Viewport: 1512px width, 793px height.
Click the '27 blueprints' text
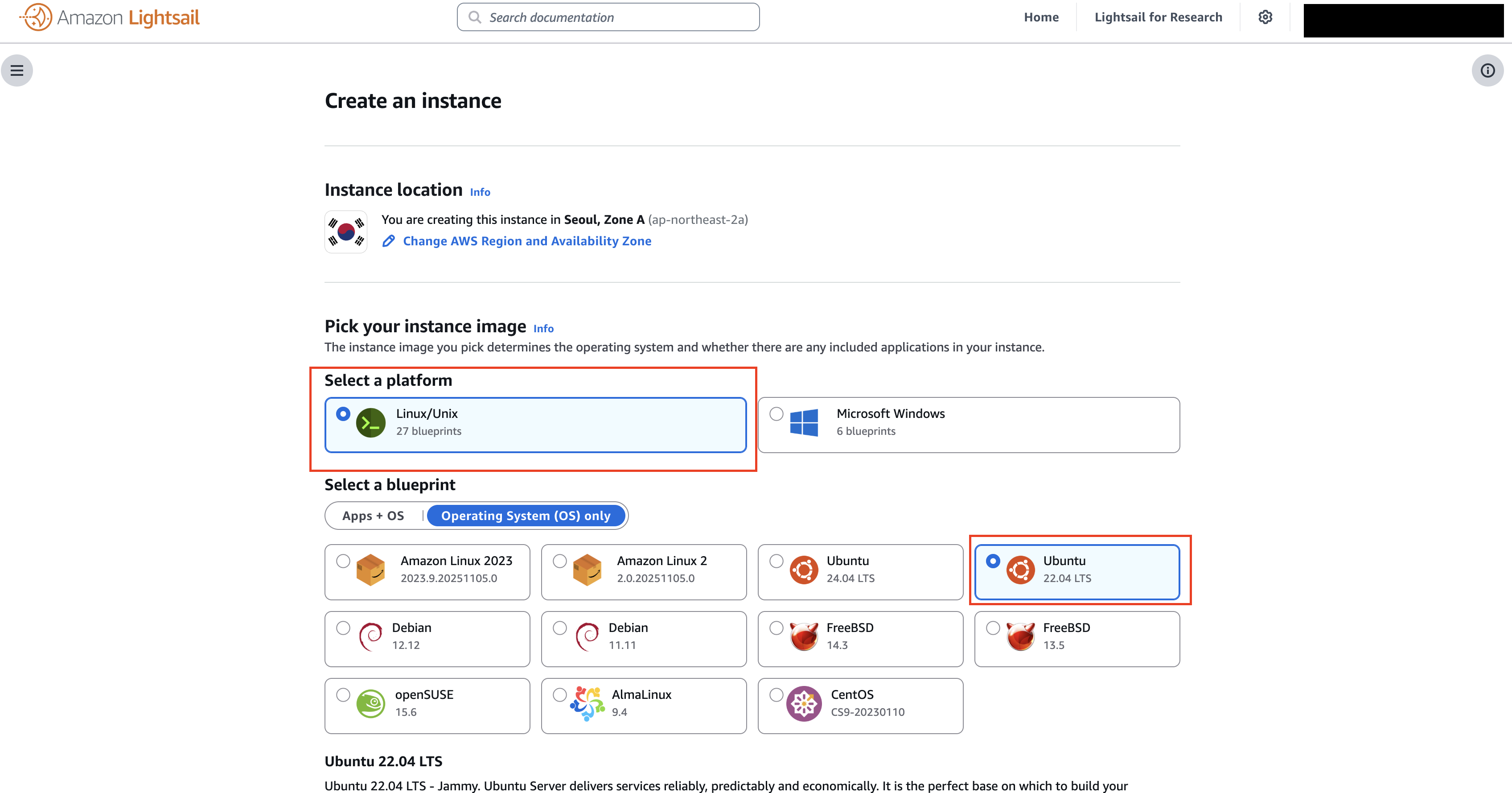(428, 431)
